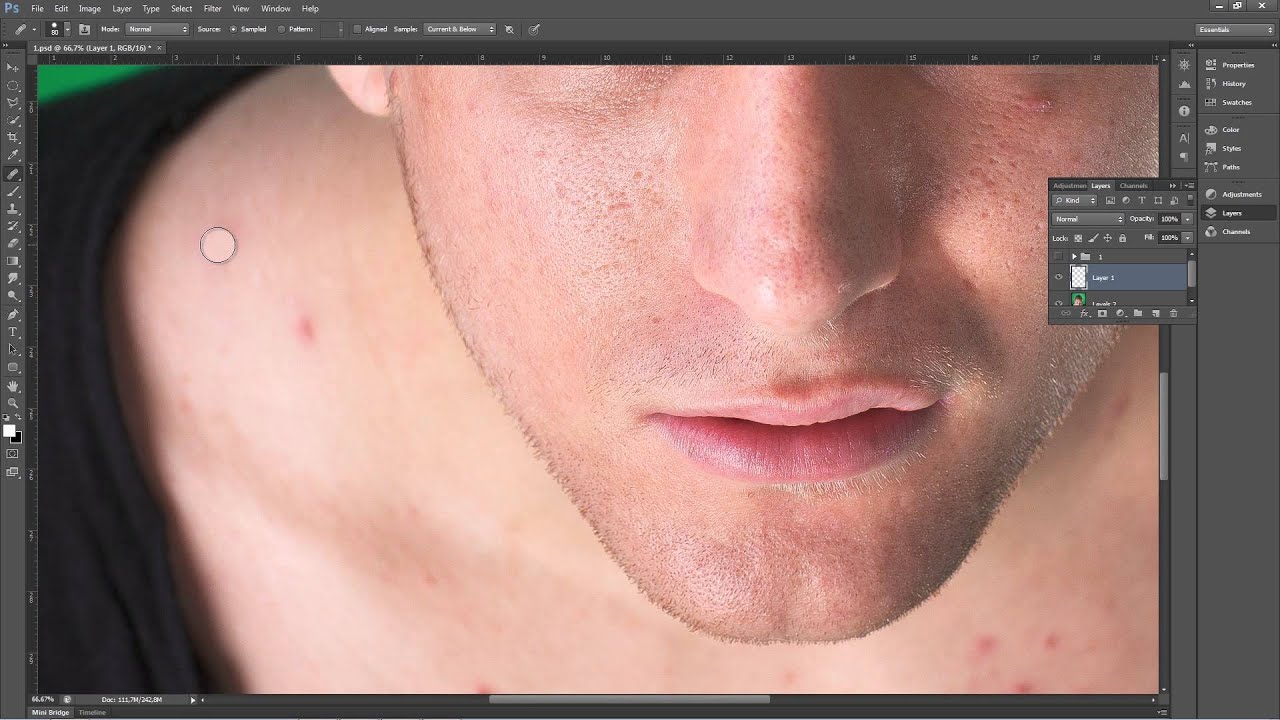Toggle Clone Source panel button
Image resolution: width=1280 pixels, height=720 pixels.
tap(84, 29)
